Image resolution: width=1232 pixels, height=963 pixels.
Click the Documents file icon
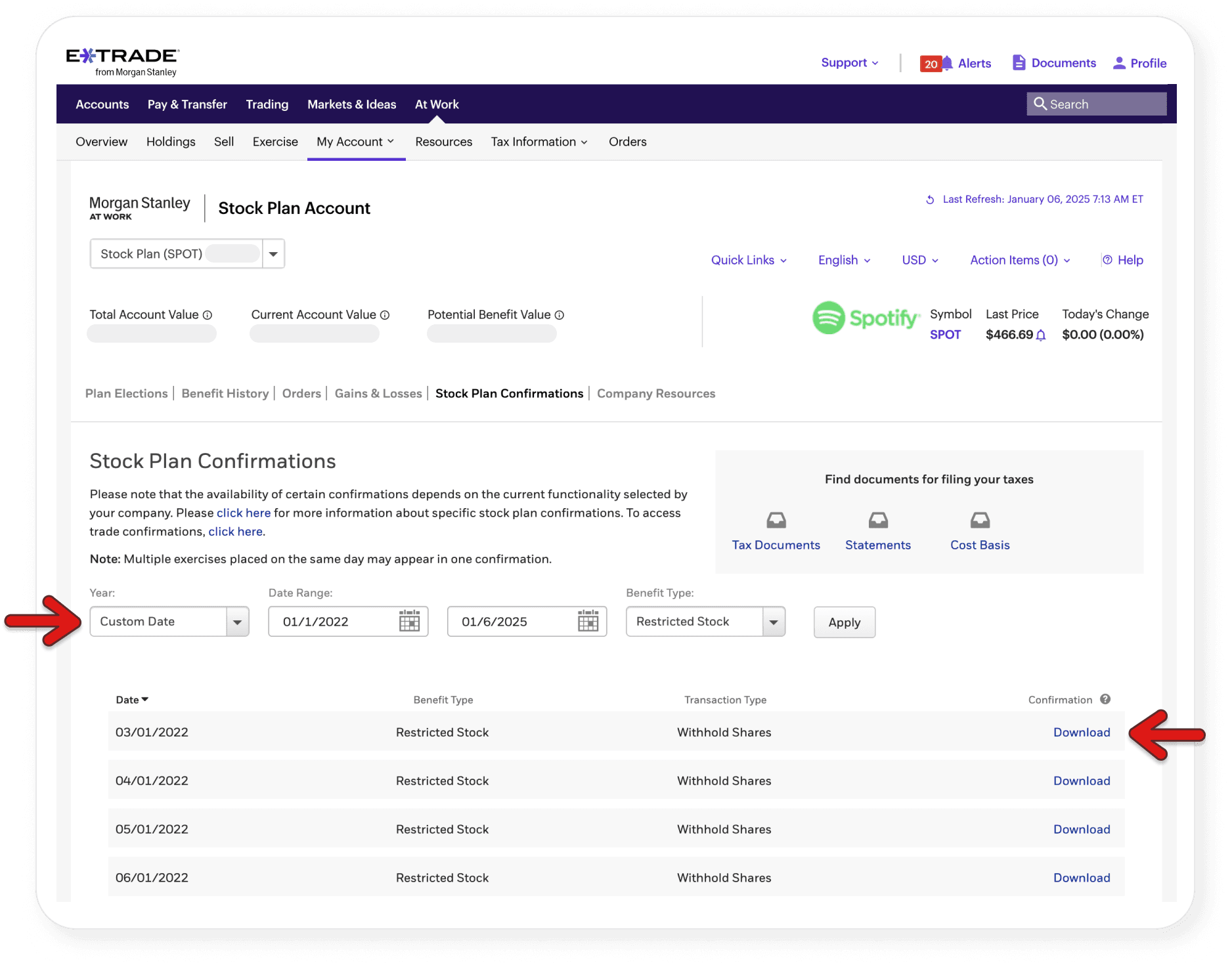1019,62
